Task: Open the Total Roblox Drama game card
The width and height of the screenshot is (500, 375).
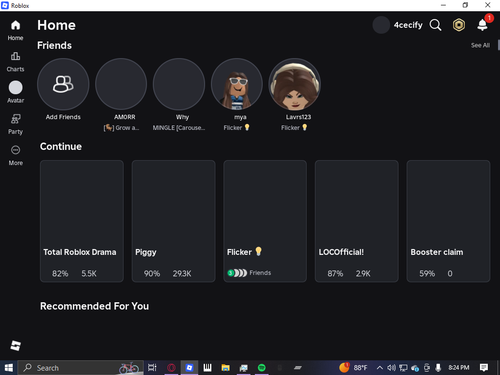Action: (x=82, y=221)
